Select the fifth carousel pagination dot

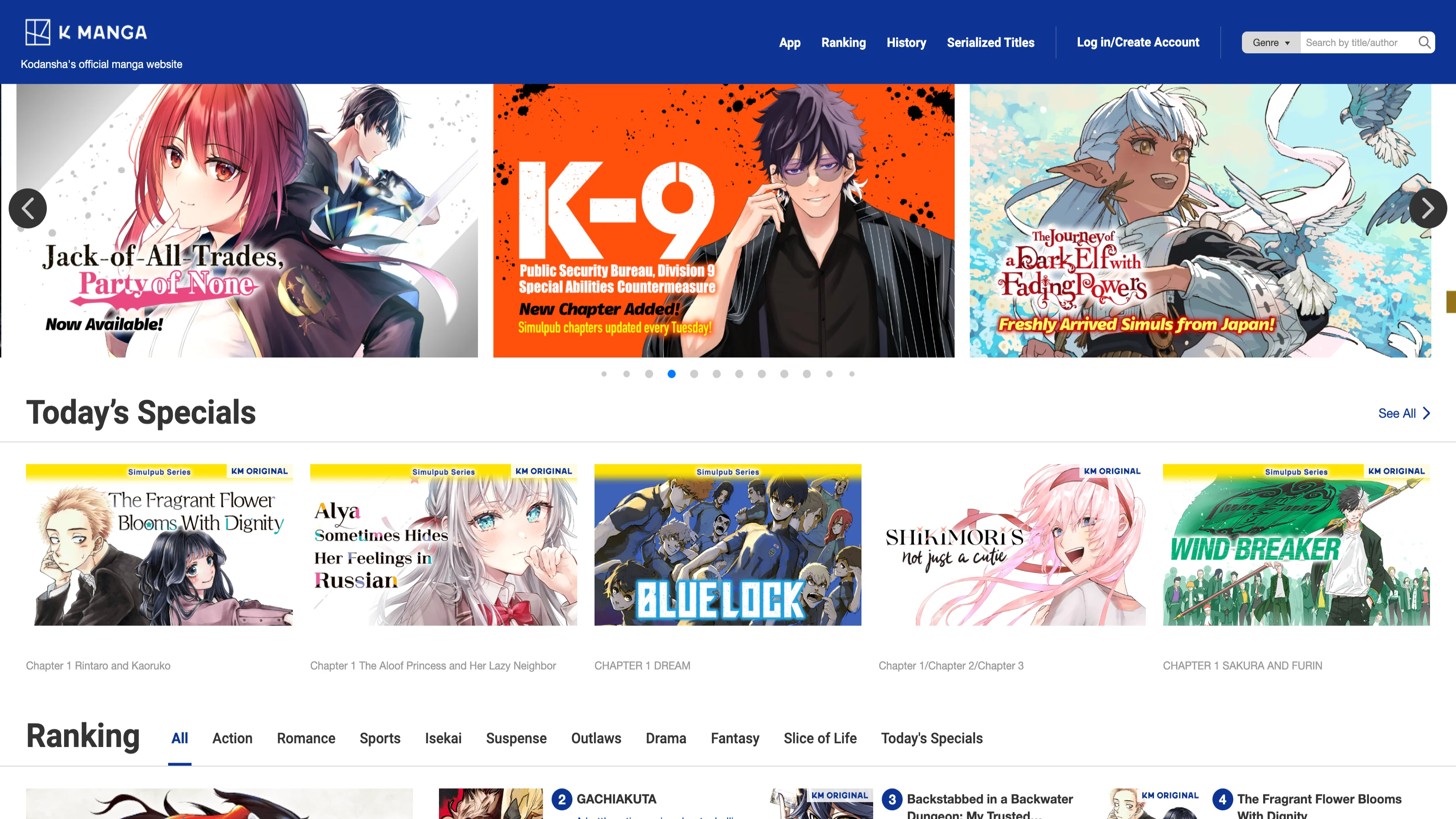click(x=694, y=374)
